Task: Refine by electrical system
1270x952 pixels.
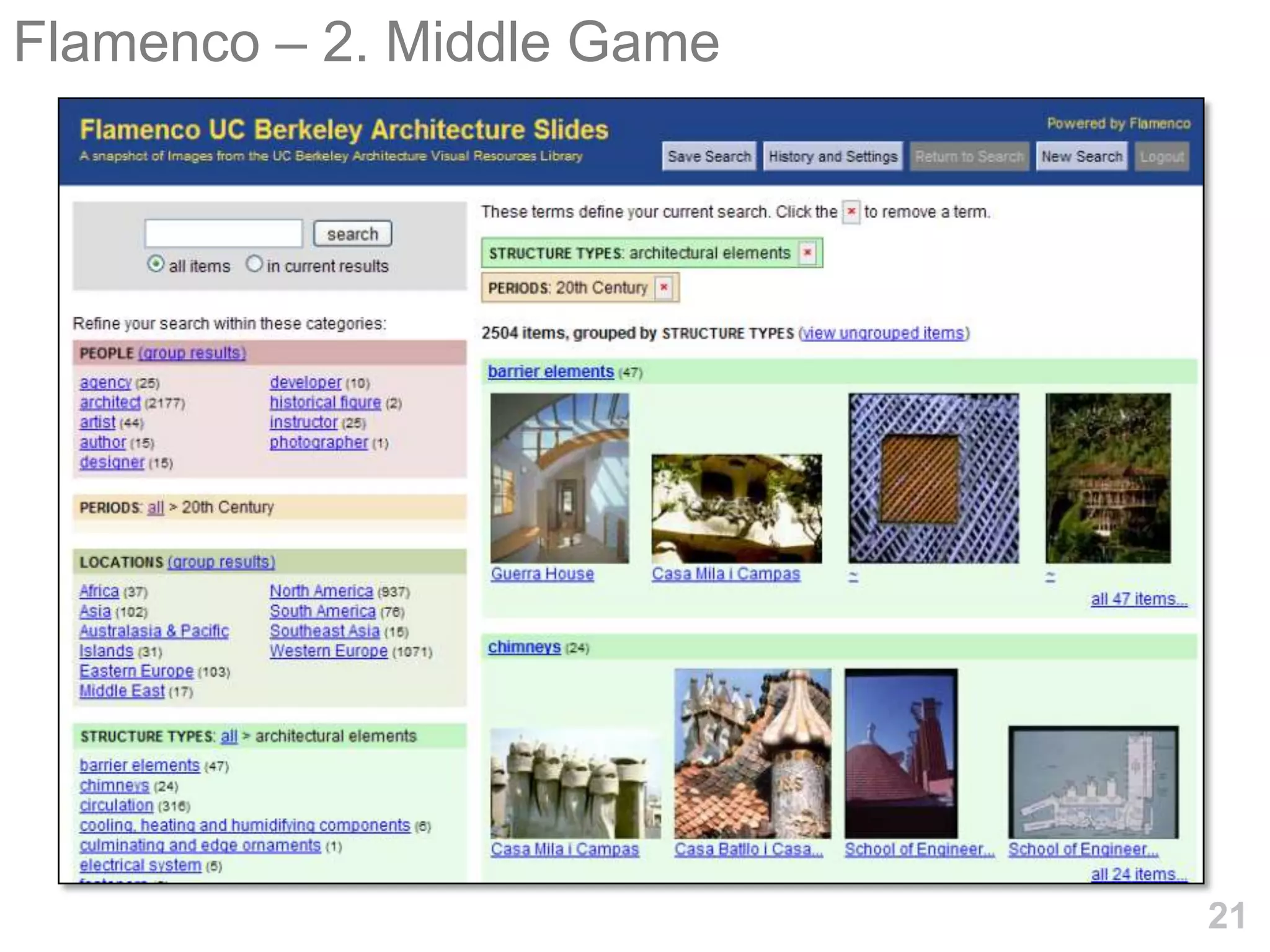Action: (x=140, y=865)
